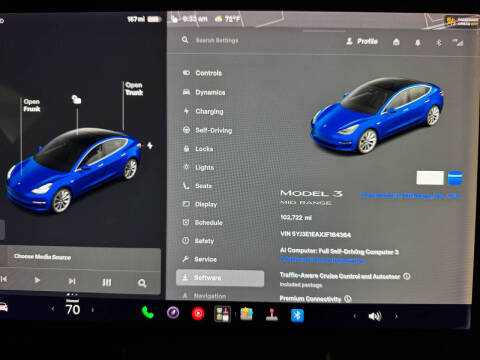Tap Choose Media Source
This screenshot has height=360, width=480.
point(43,257)
